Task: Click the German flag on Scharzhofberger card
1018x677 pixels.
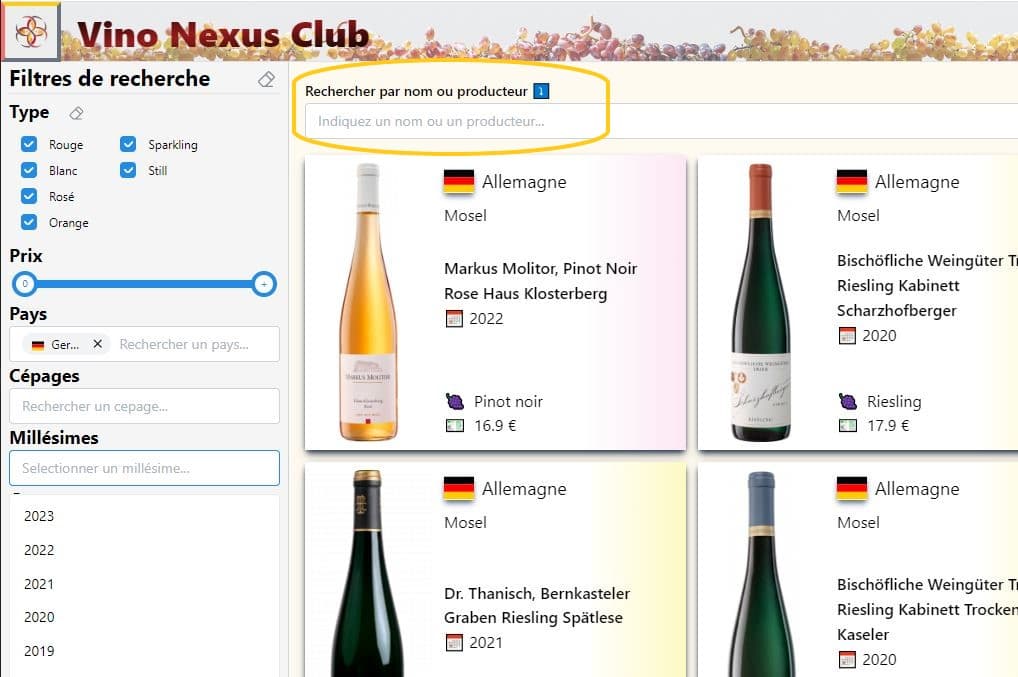Action: pos(852,182)
